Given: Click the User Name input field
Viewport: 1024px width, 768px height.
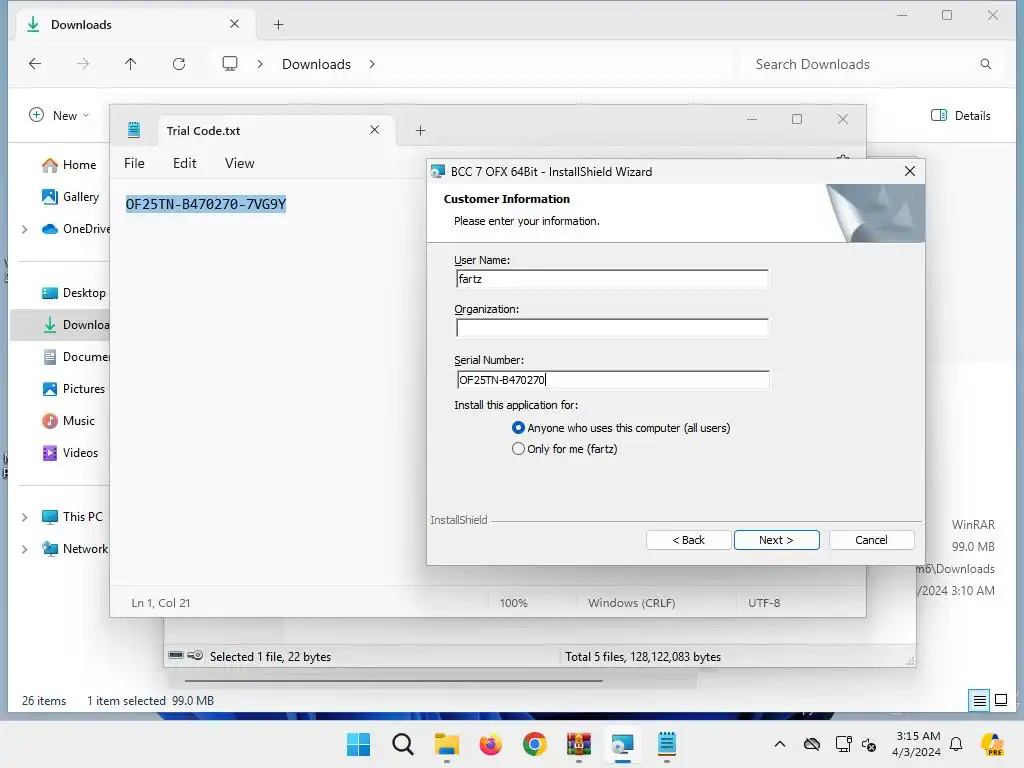Looking at the screenshot, I should (x=612, y=279).
